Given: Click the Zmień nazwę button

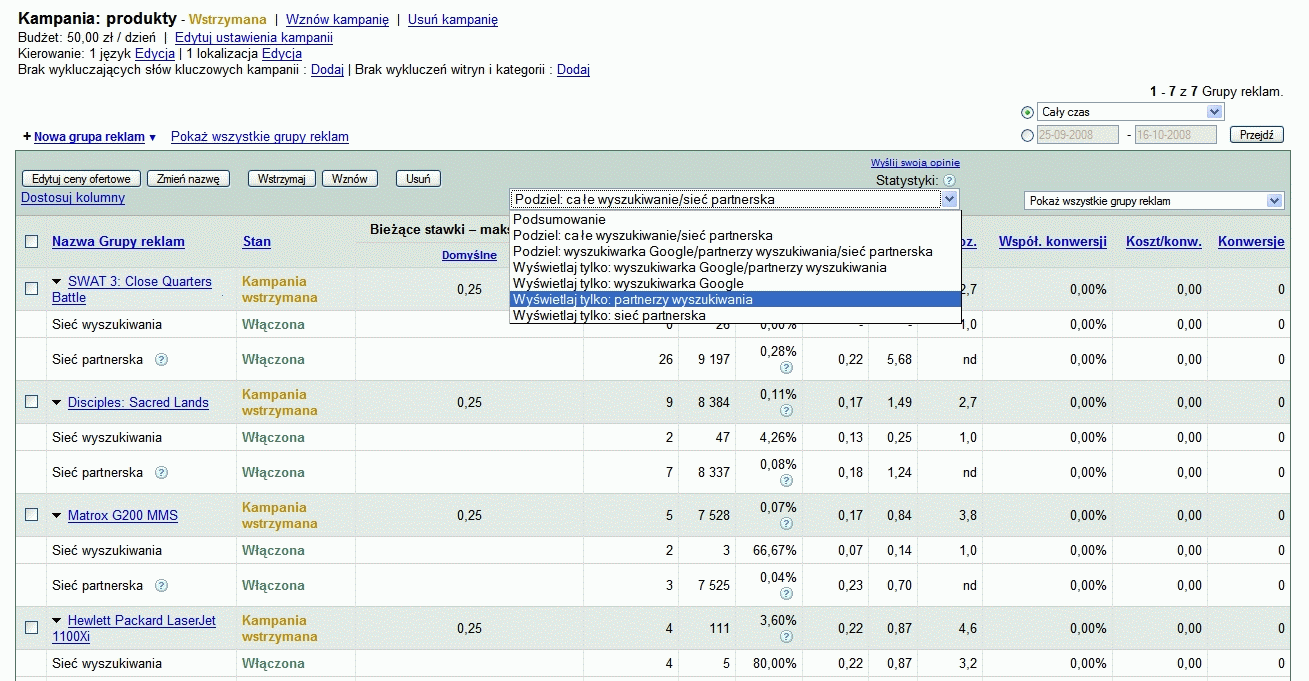Looking at the screenshot, I should [189, 179].
